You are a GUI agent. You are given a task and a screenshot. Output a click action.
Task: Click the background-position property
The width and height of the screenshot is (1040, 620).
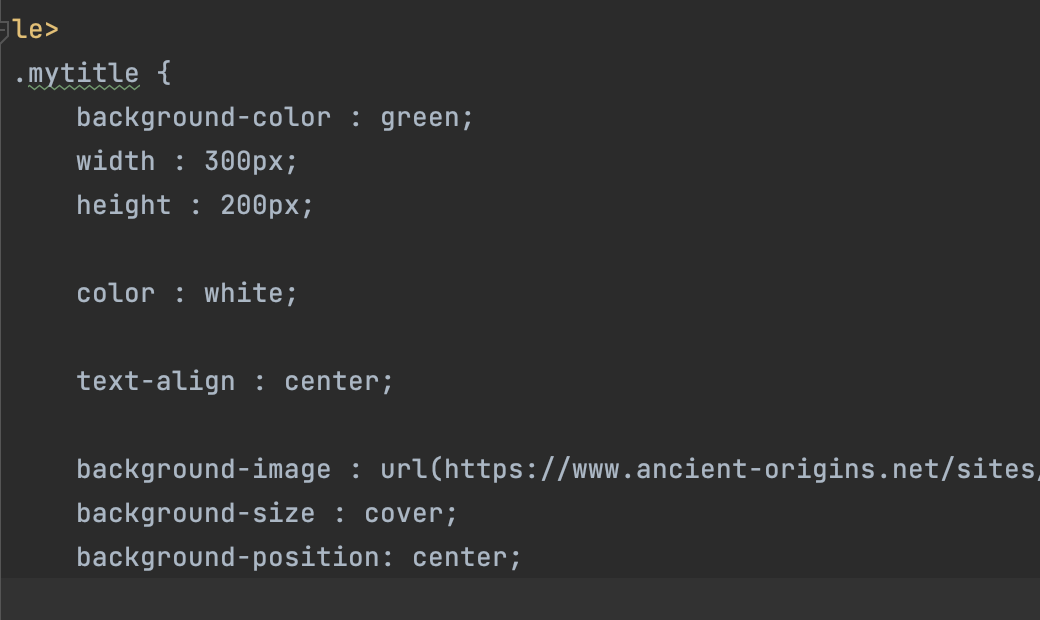[227, 557]
